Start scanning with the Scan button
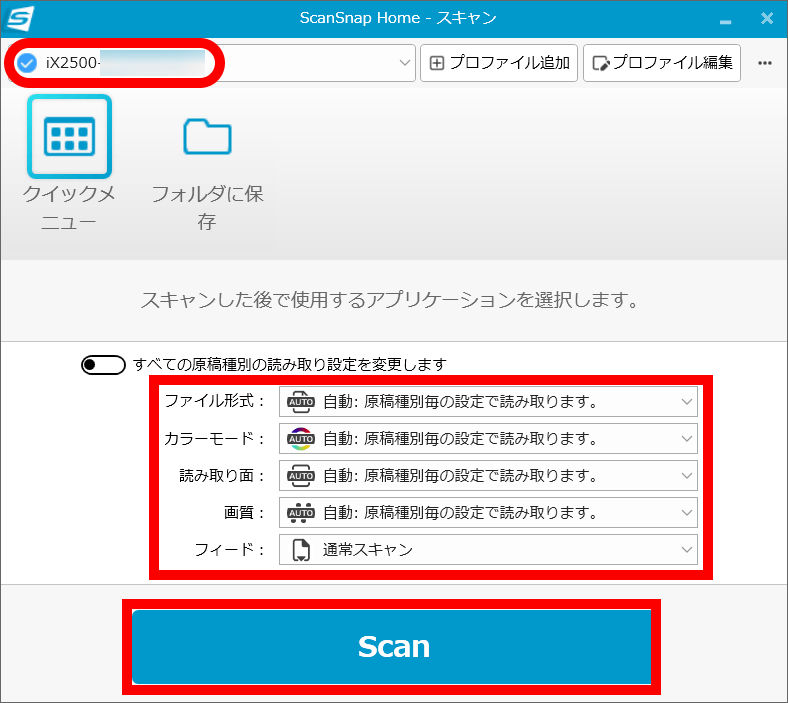The width and height of the screenshot is (788, 703). pyautogui.click(x=391, y=647)
